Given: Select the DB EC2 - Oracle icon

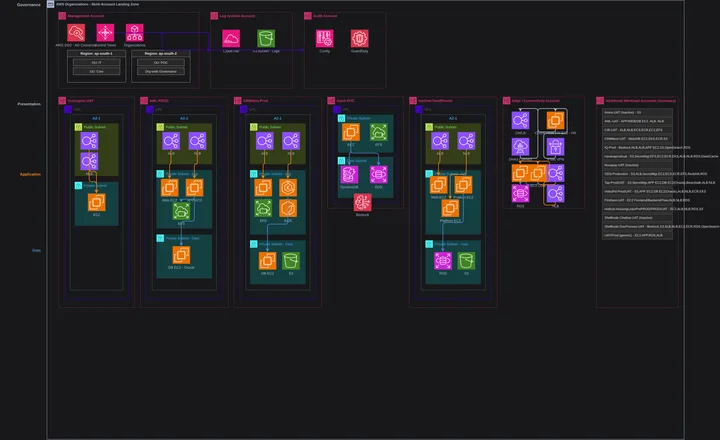Looking at the screenshot, I should pos(181,255).
